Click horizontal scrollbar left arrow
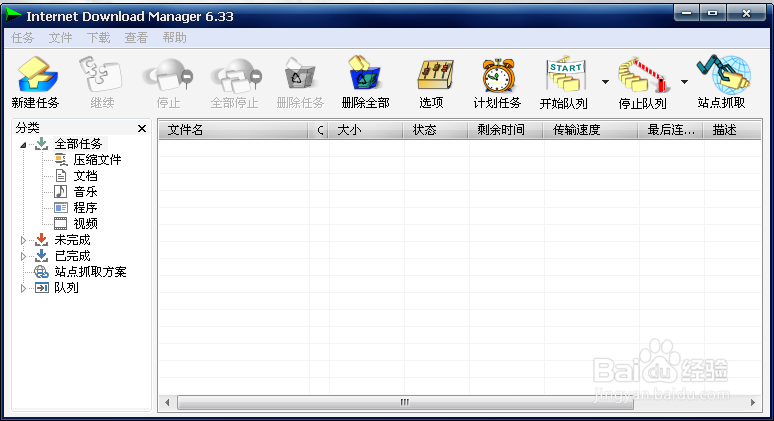 [x=167, y=403]
